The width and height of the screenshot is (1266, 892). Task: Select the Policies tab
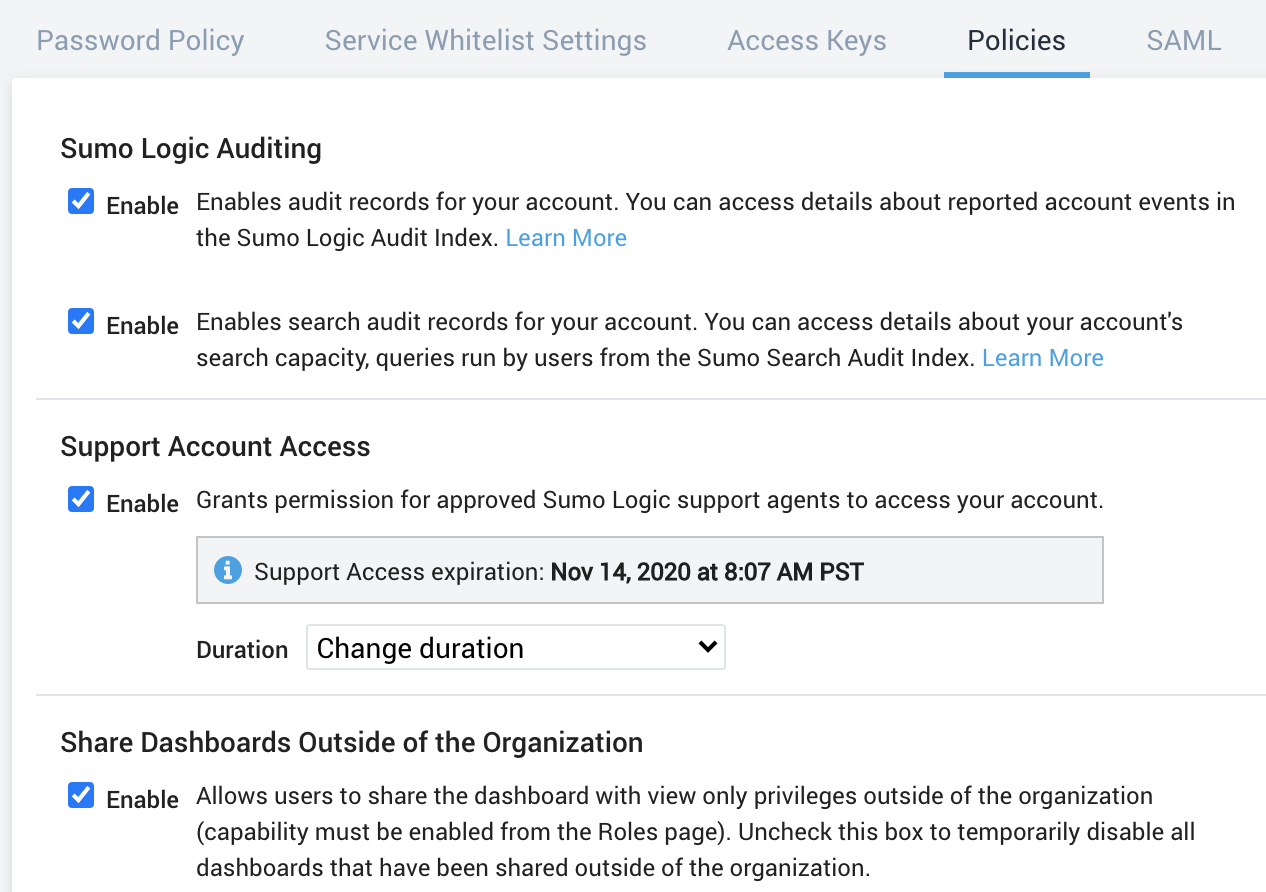tap(1016, 41)
